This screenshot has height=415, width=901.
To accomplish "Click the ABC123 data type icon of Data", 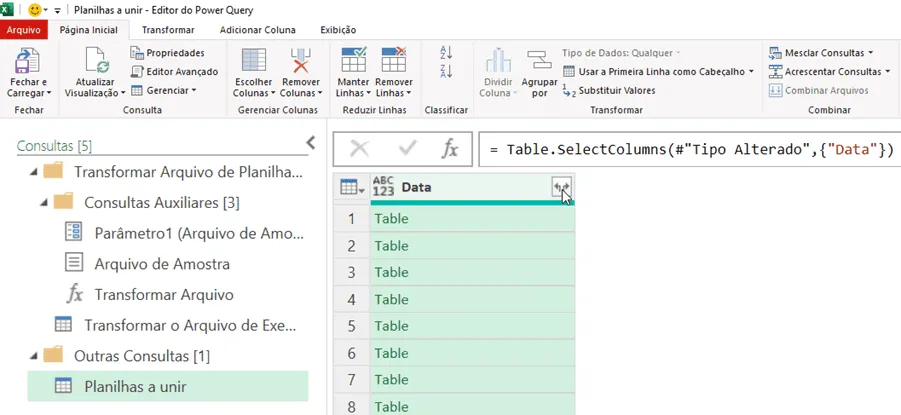I will 383,187.
